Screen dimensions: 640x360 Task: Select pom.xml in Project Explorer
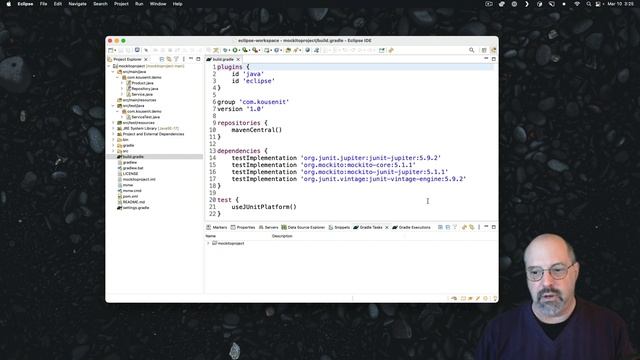point(130,196)
